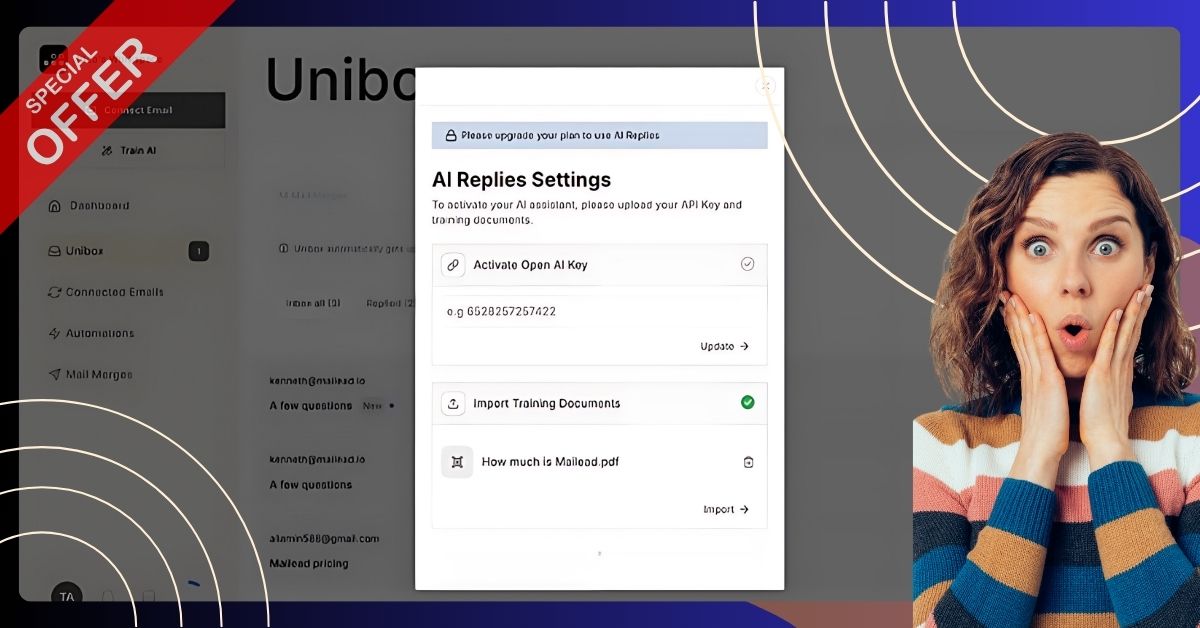The image size is (1200, 628).
Task: Close the AI Replies Settings dialog
Action: pyautogui.click(x=766, y=86)
